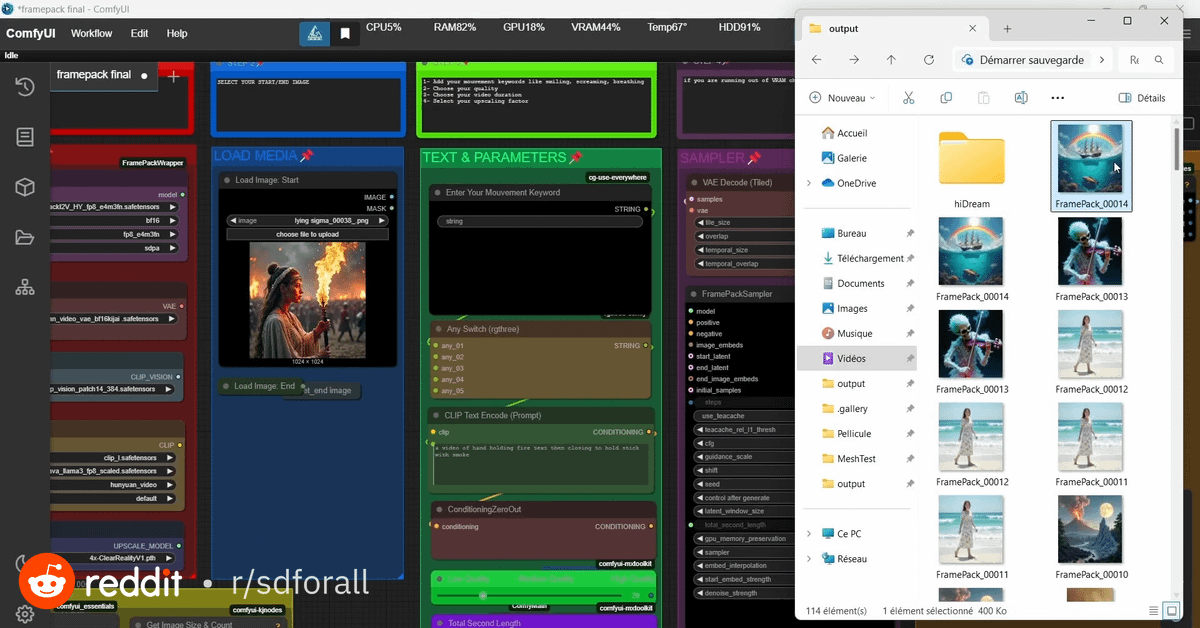Expand the Réseau tree item
Screen dimensions: 1200x628
coord(809,559)
